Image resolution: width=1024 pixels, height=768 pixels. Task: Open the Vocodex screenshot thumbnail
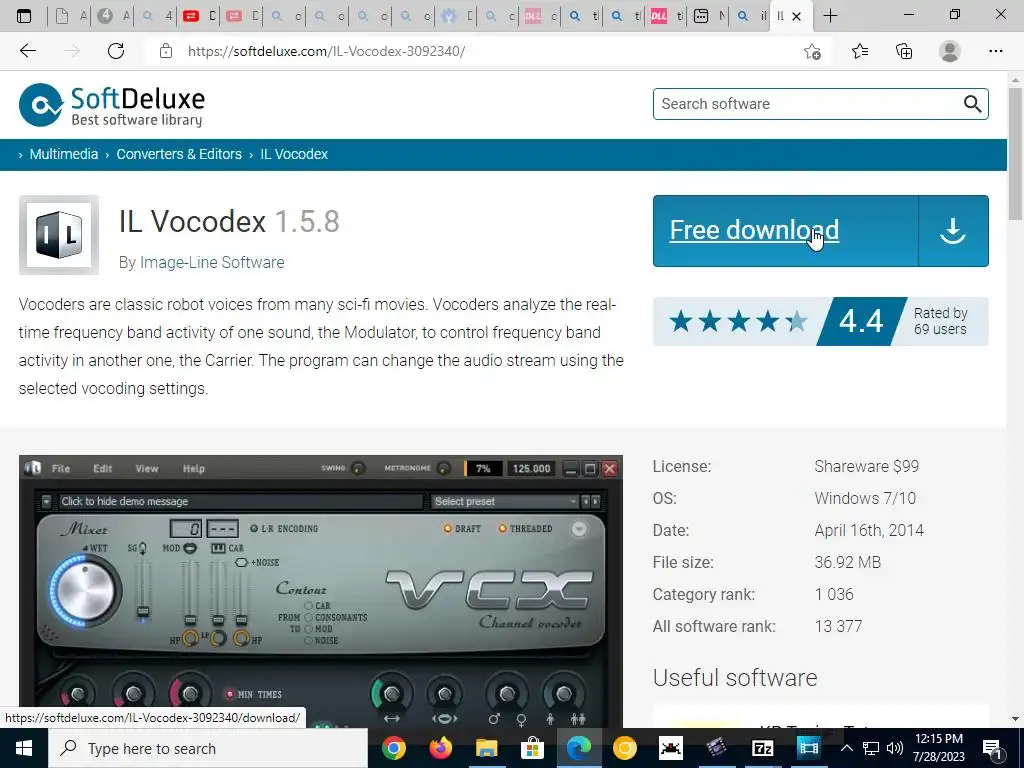321,591
